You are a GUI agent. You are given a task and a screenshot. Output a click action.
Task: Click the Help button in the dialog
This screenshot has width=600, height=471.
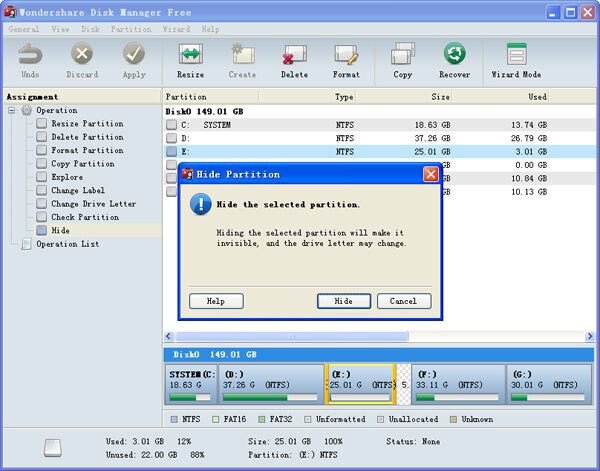coord(216,301)
